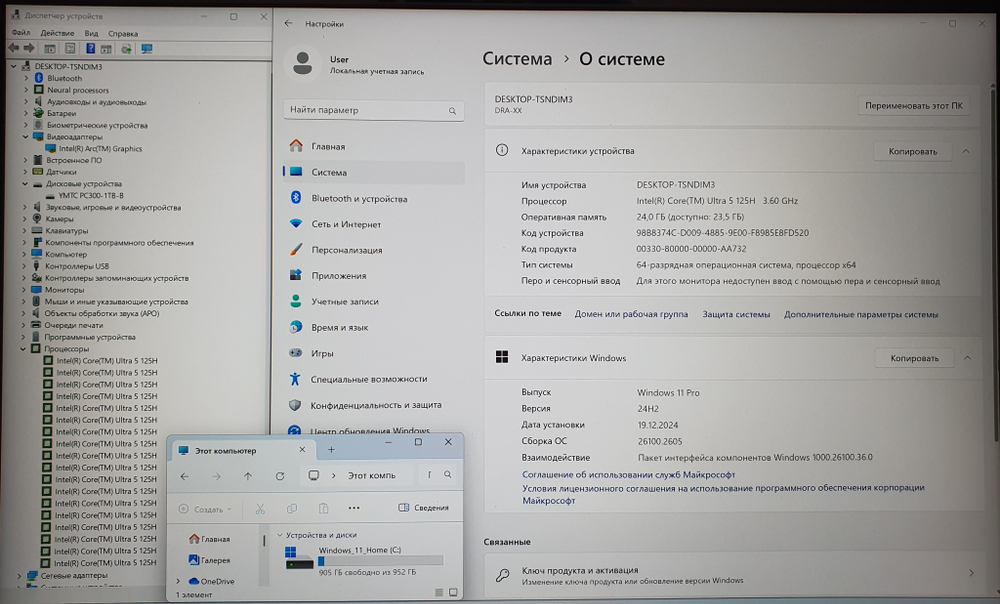Open the Создать dropdown in Explorer

tap(207, 509)
